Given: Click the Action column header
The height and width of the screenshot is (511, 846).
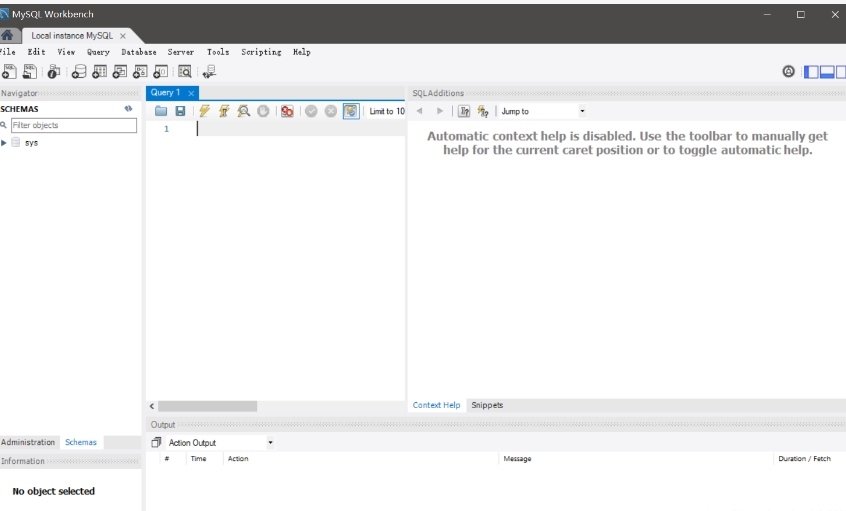Looking at the screenshot, I should point(238,459).
